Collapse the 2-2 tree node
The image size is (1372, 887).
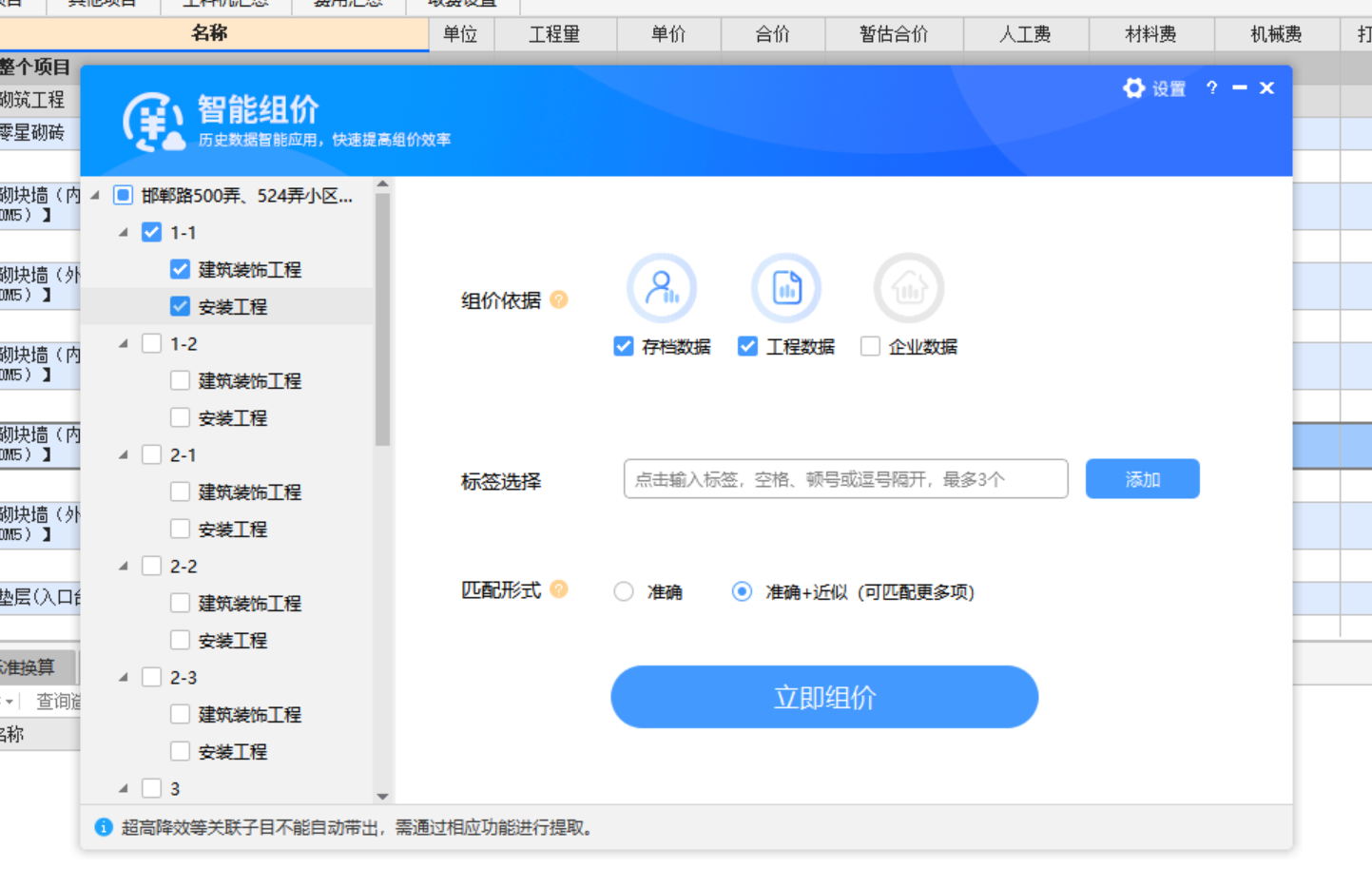click(124, 567)
